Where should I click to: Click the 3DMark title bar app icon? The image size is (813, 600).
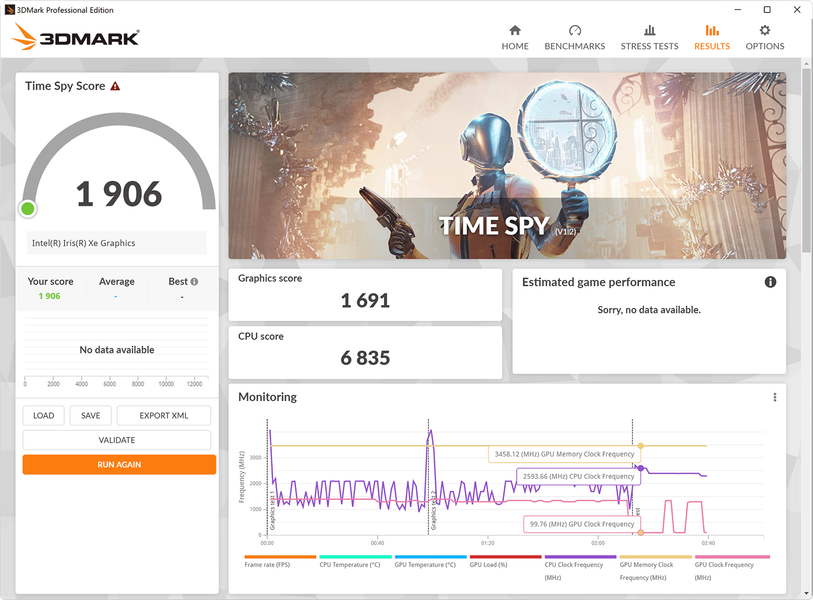coord(9,10)
